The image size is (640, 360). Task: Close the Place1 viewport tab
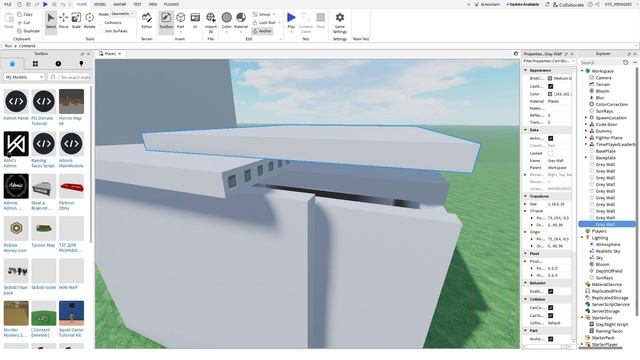120,54
